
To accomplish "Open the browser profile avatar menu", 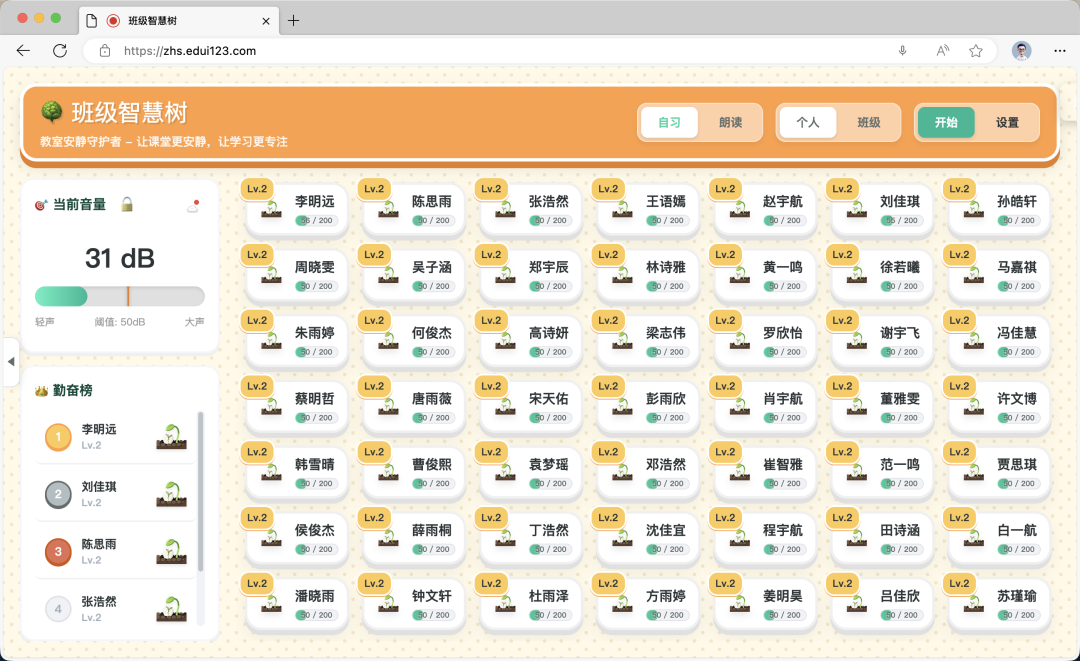I will point(1021,50).
